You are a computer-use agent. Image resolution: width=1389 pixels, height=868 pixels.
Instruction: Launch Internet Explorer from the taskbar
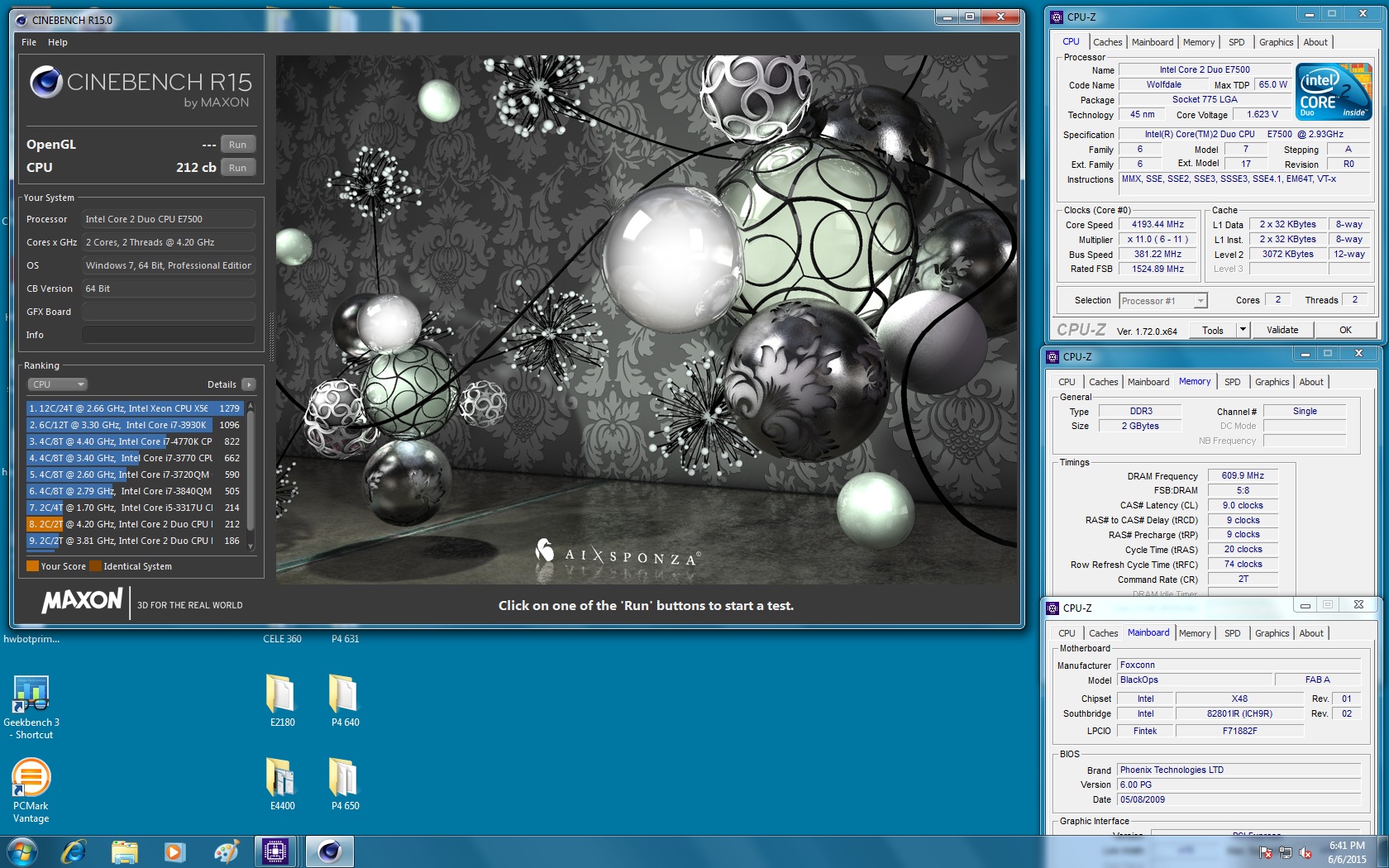pos(74,851)
